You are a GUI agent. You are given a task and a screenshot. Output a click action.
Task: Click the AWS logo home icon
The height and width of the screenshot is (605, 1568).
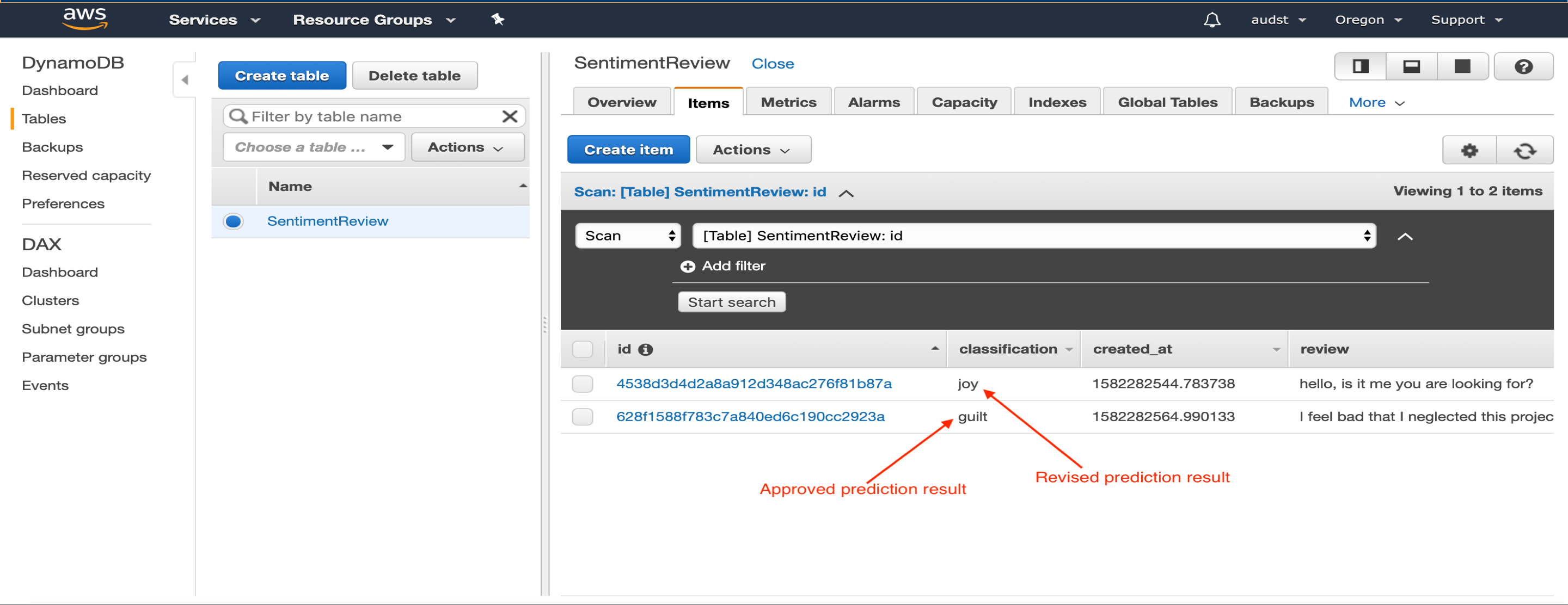pos(84,18)
